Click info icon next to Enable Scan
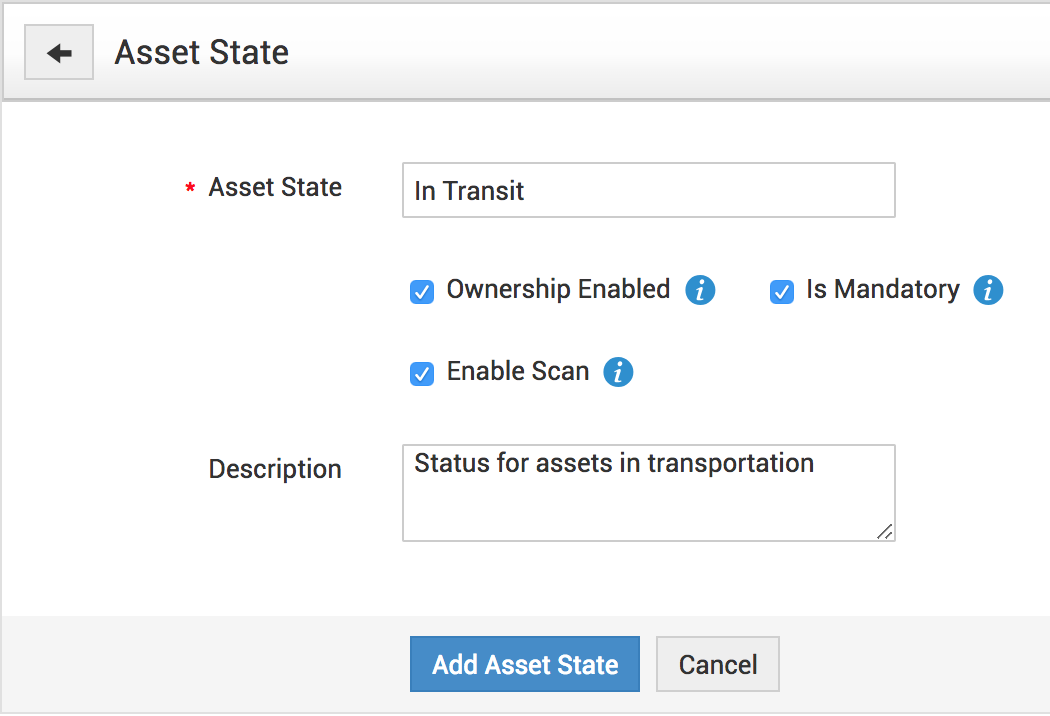The height and width of the screenshot is (716, 1050). 618,373
